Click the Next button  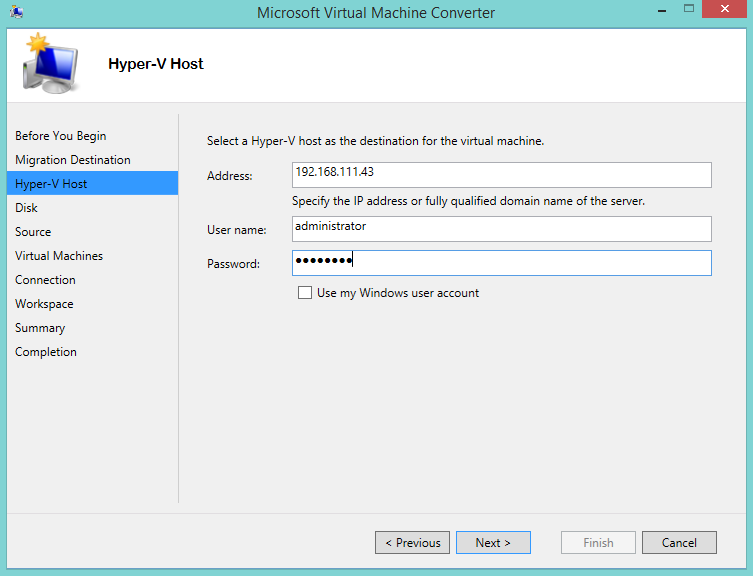[x=493, y=542]
